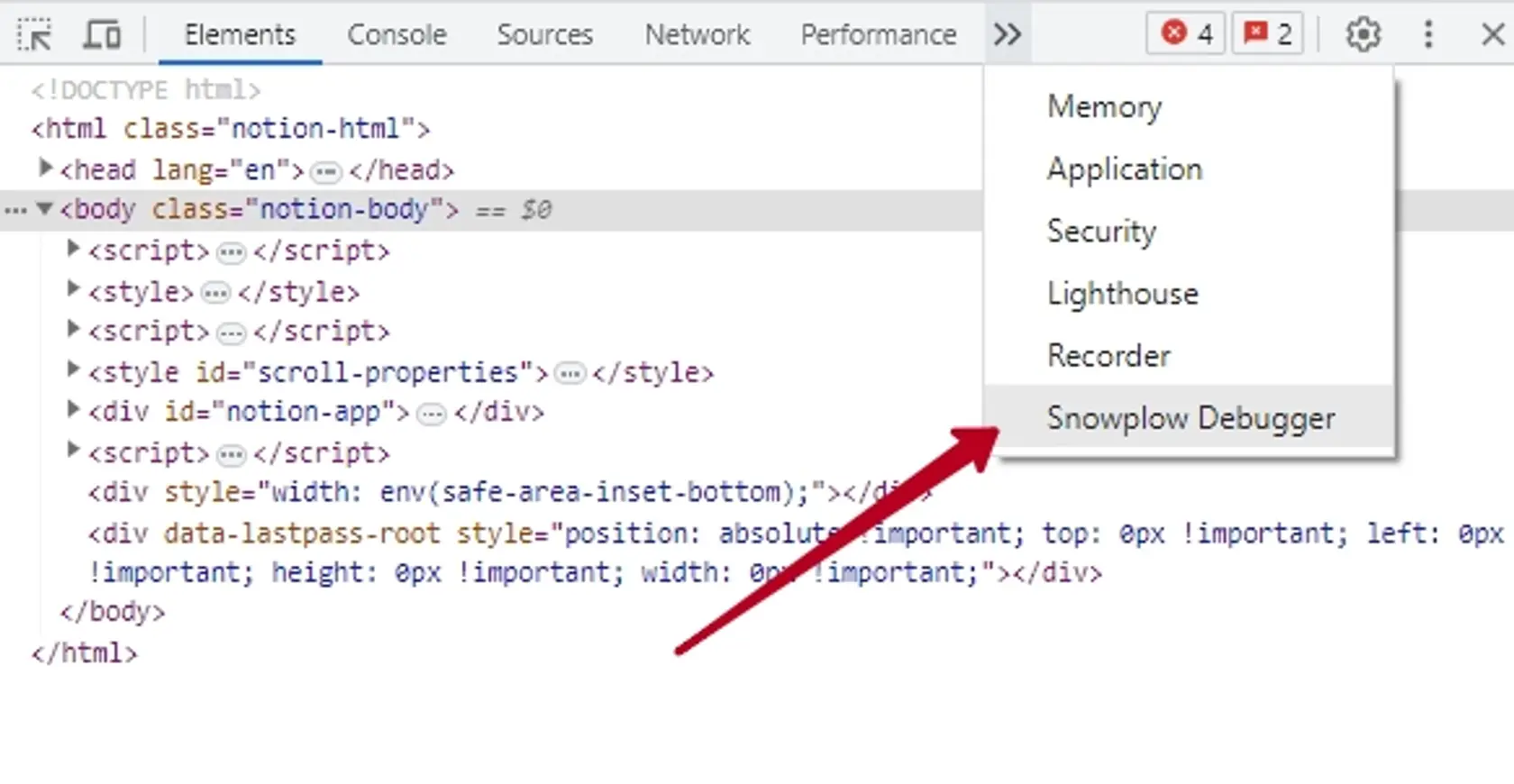
Task: Collapse the body notion-body element
Action: point(43,209)
